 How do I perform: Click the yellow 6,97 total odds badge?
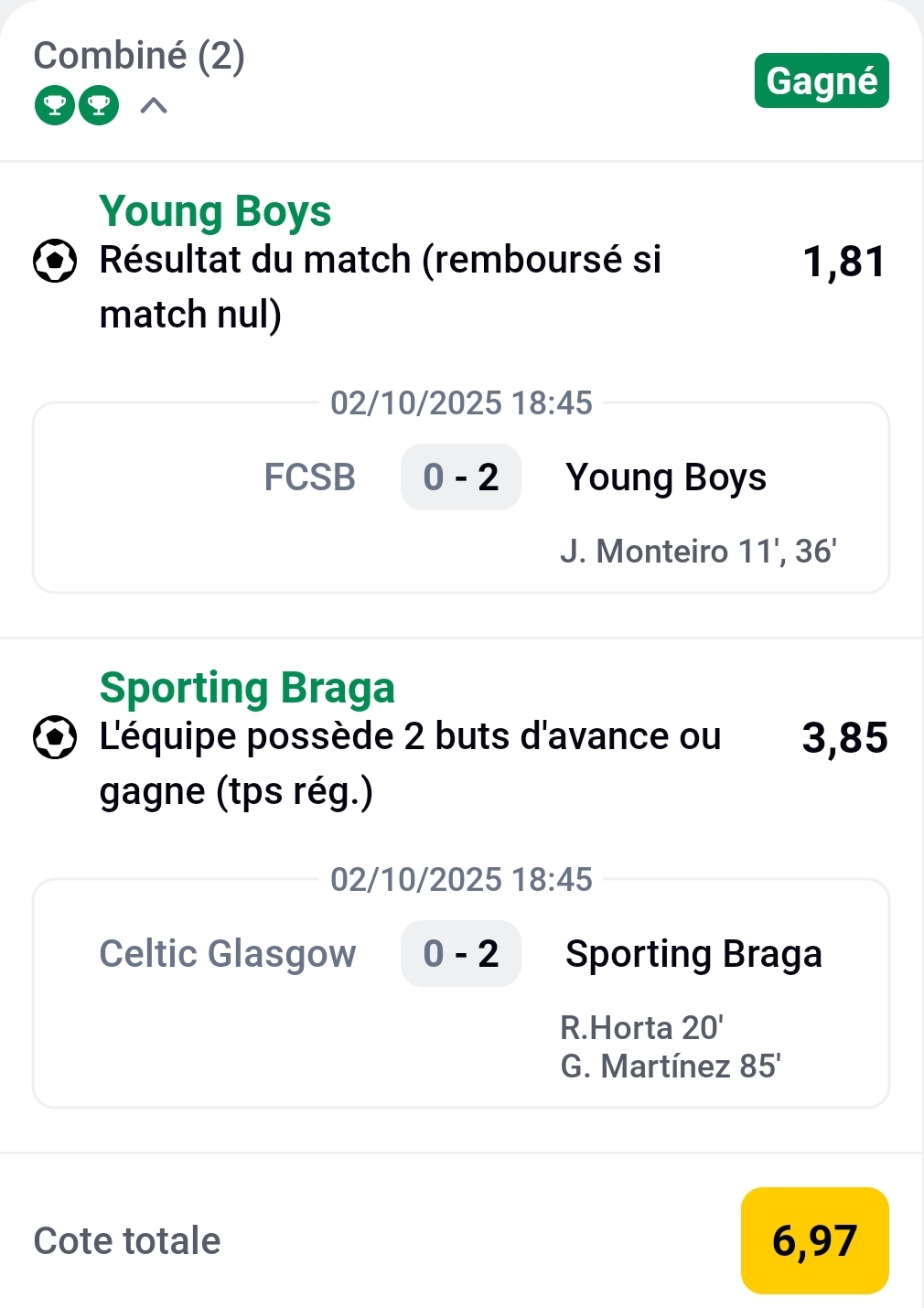[814, 1240]
